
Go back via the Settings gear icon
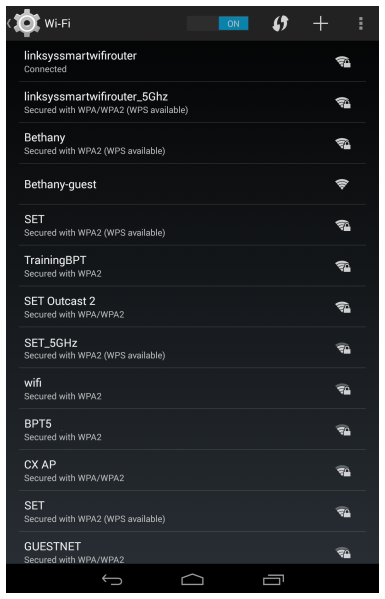pyautogui.click(x=25, y=23)
